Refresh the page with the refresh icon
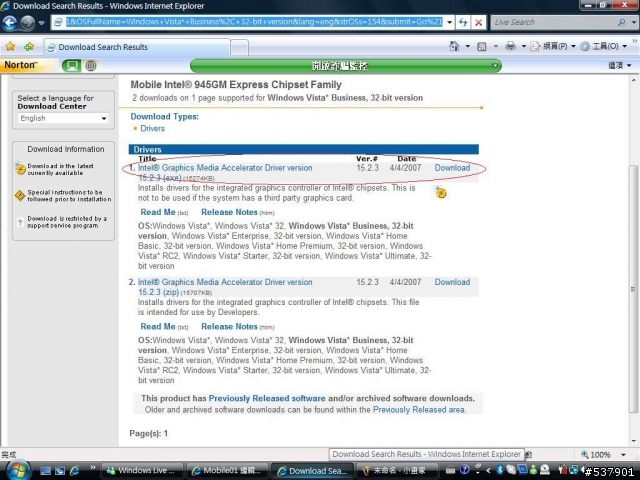The height and width of the screenshot is (480, 640). click(x=463, y=22)
